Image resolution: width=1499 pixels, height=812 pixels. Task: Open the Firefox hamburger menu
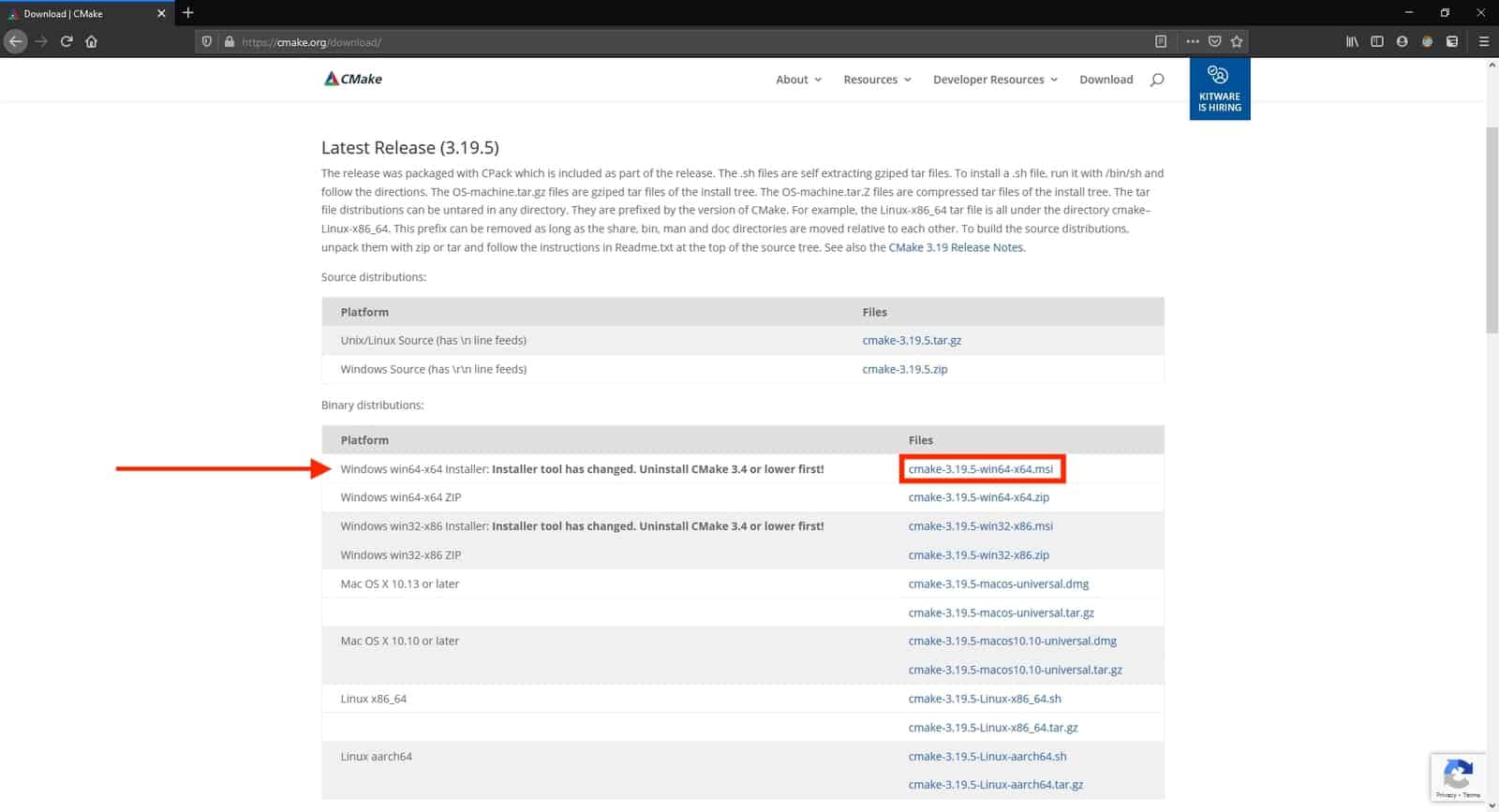[1483, 41]
